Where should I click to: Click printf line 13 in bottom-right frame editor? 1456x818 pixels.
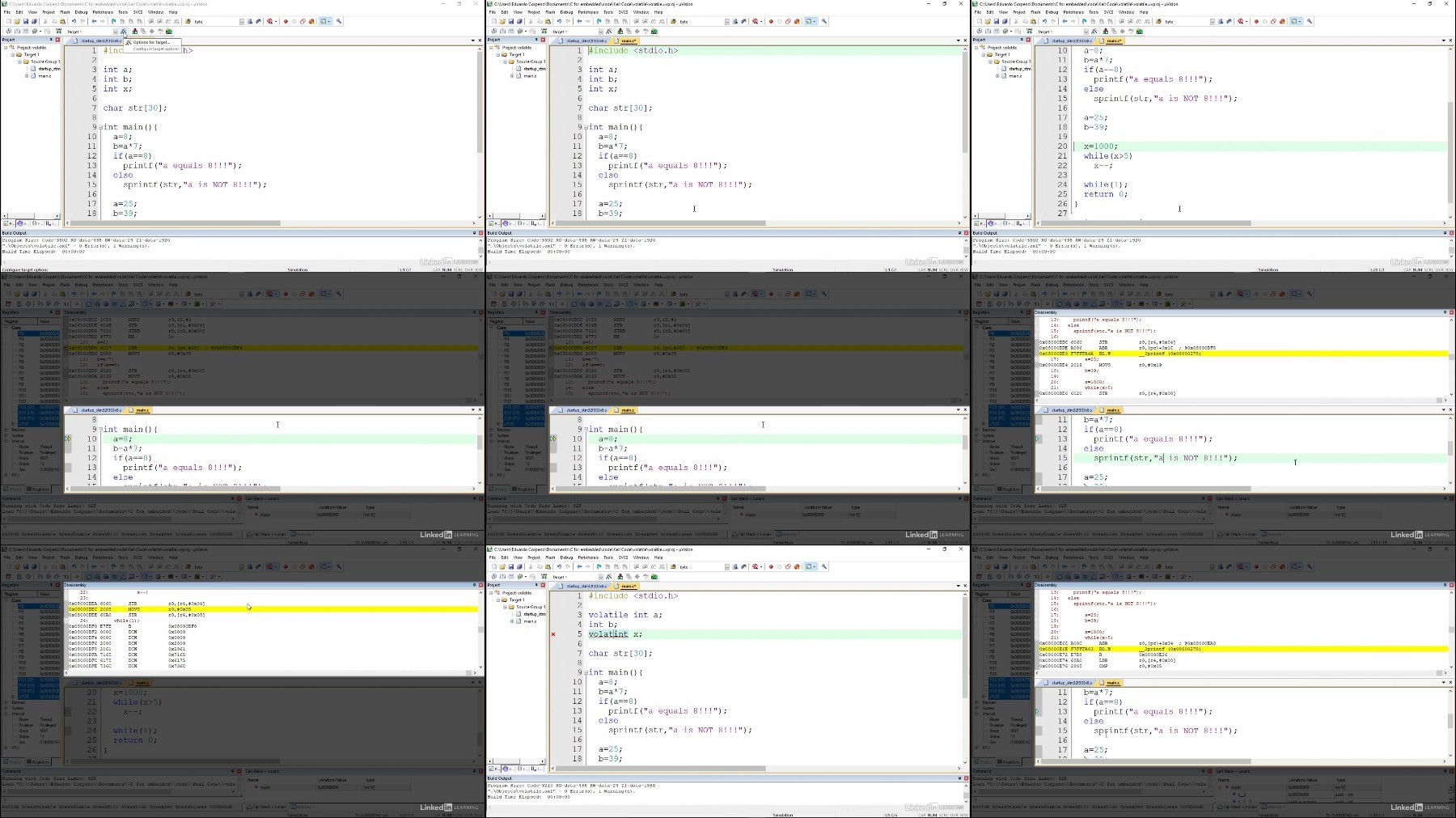pyautogui.click(x=1153, y=712)
